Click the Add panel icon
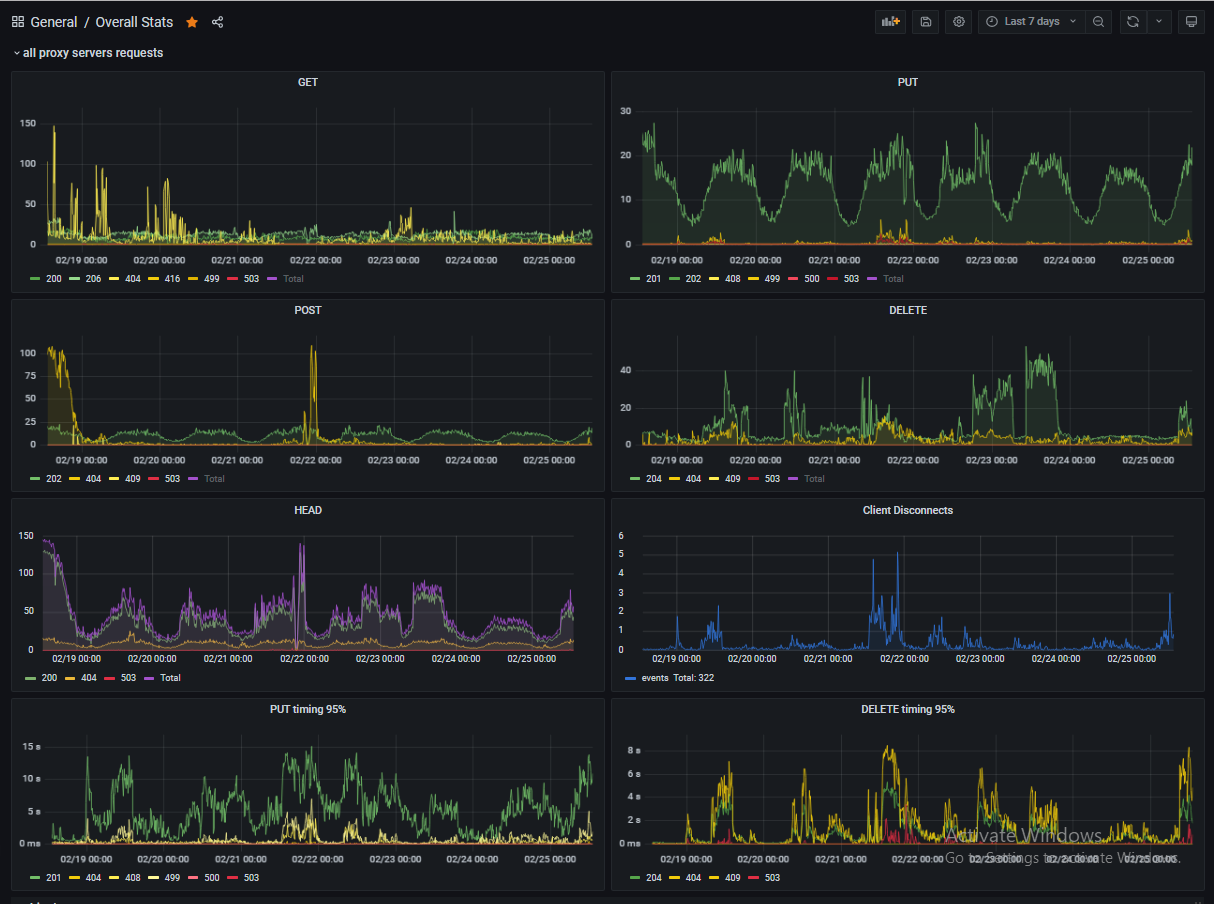The width and height of the screenshot is (1214, 904). [889, 22]
